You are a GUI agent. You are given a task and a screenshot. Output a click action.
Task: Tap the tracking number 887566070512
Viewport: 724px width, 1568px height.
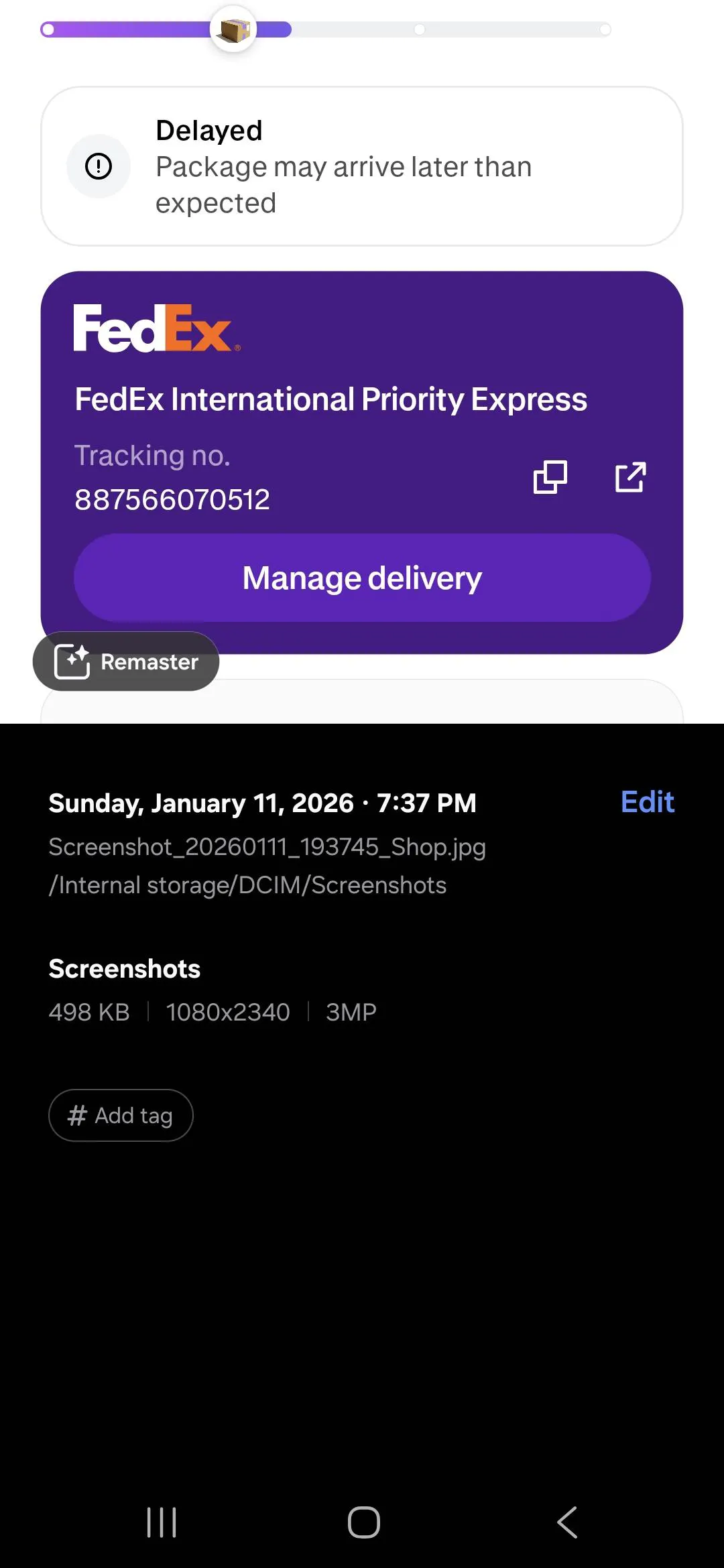(x=172, y=499)
